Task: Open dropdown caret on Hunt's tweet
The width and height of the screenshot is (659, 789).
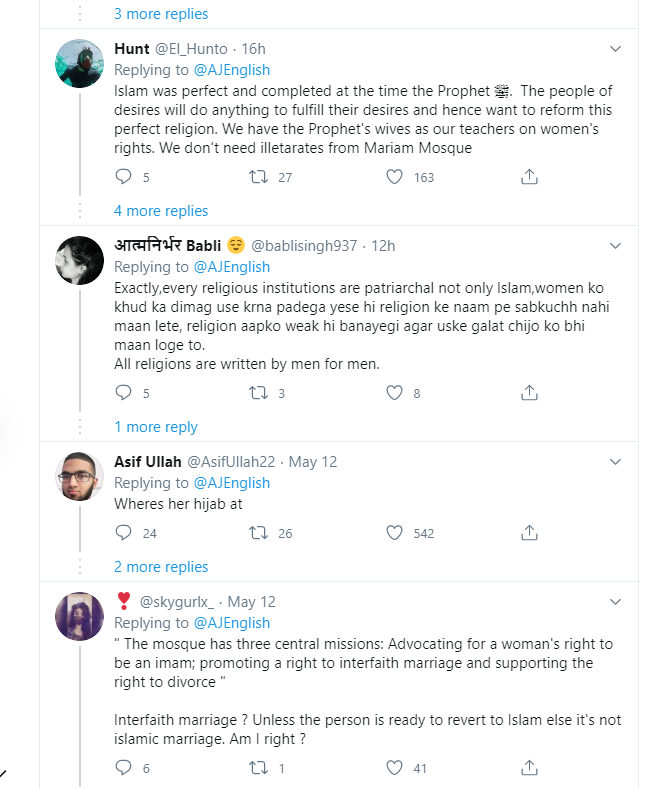Action: [617, 48]
